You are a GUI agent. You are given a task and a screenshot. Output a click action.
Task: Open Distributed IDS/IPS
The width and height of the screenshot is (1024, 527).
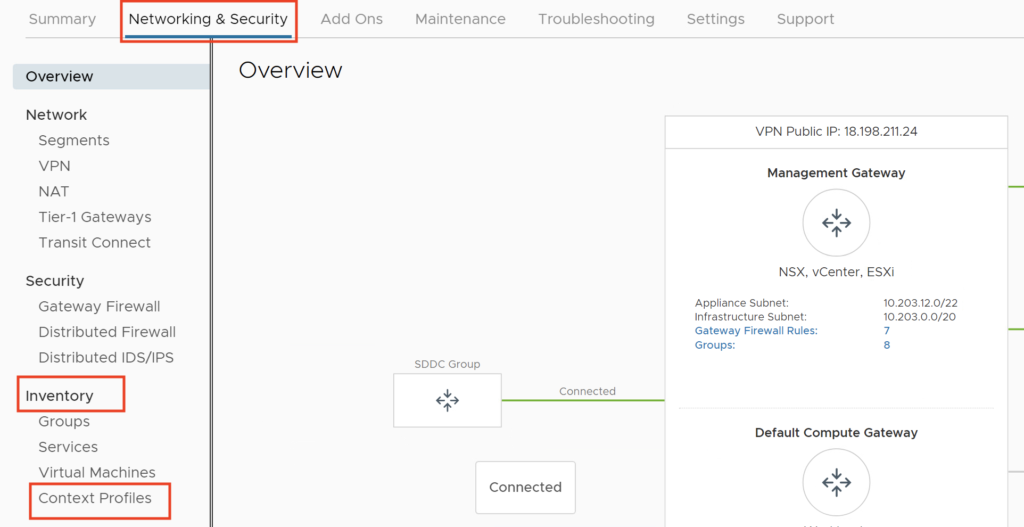click(106, 357)
